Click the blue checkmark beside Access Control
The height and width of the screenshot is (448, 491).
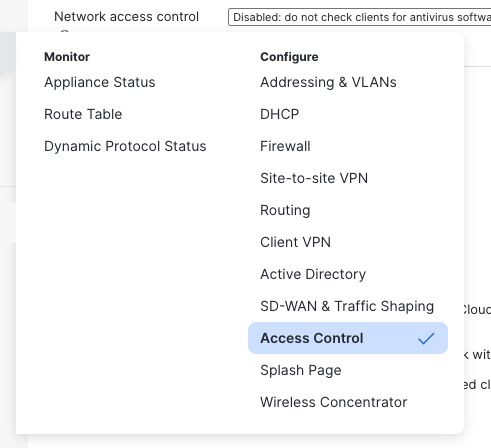point(426,338)
